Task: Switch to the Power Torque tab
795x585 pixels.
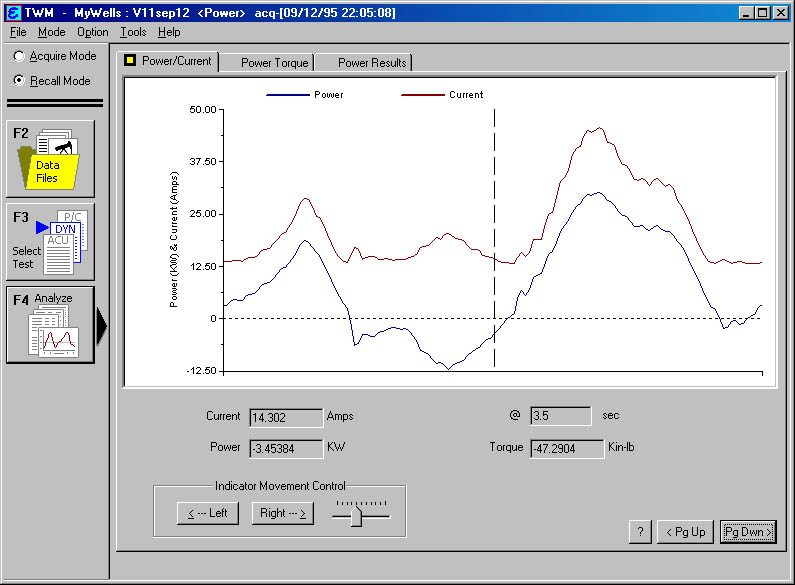Action: (275, 62)
